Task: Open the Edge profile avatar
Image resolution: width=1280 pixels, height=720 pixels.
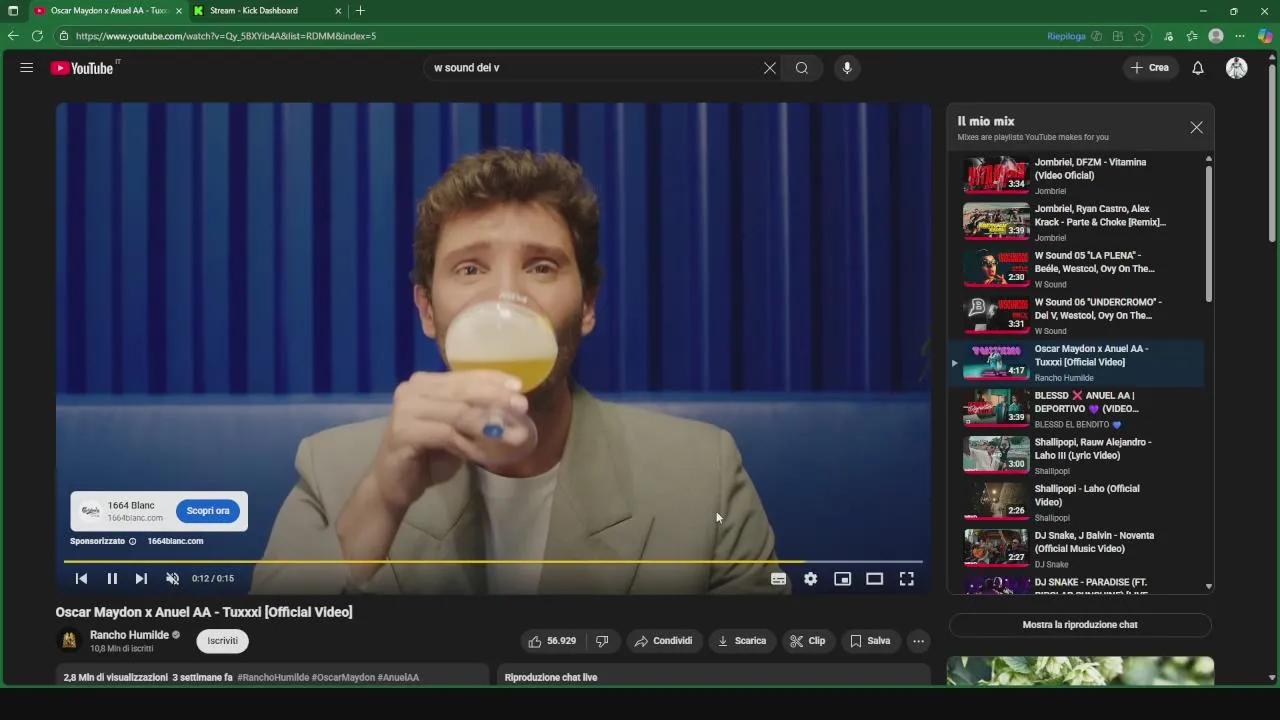Action: 1216,36
